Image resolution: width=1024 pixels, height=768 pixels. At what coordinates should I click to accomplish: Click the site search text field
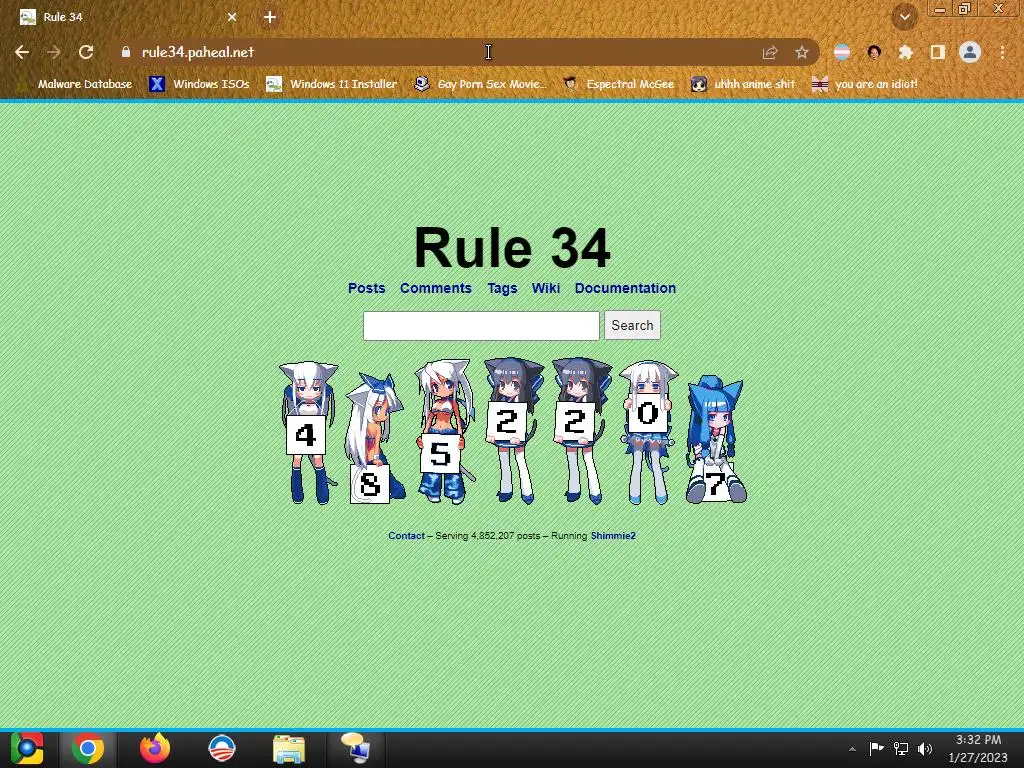481,326
